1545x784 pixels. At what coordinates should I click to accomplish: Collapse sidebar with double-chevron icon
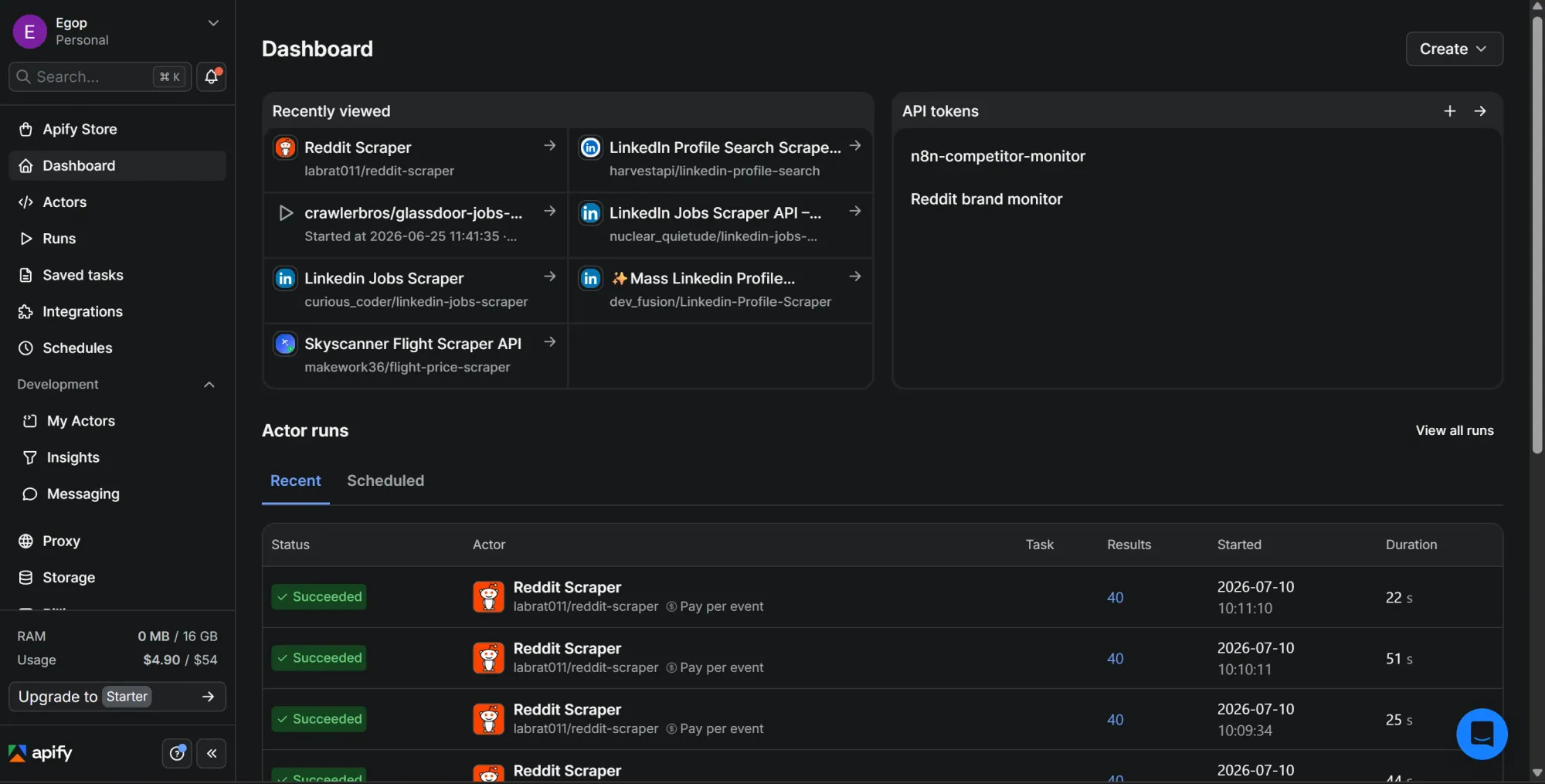click(212, 753)
